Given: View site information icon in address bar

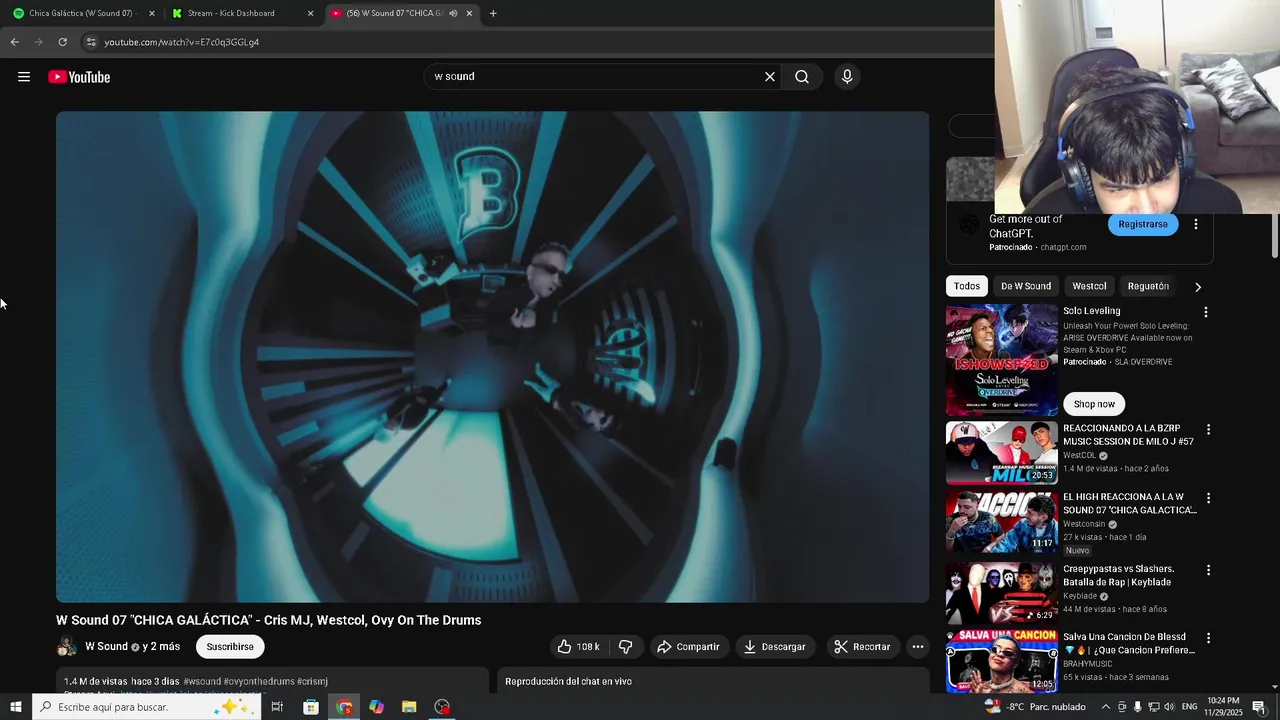Looking at the screenshot, I should point(91,42).
